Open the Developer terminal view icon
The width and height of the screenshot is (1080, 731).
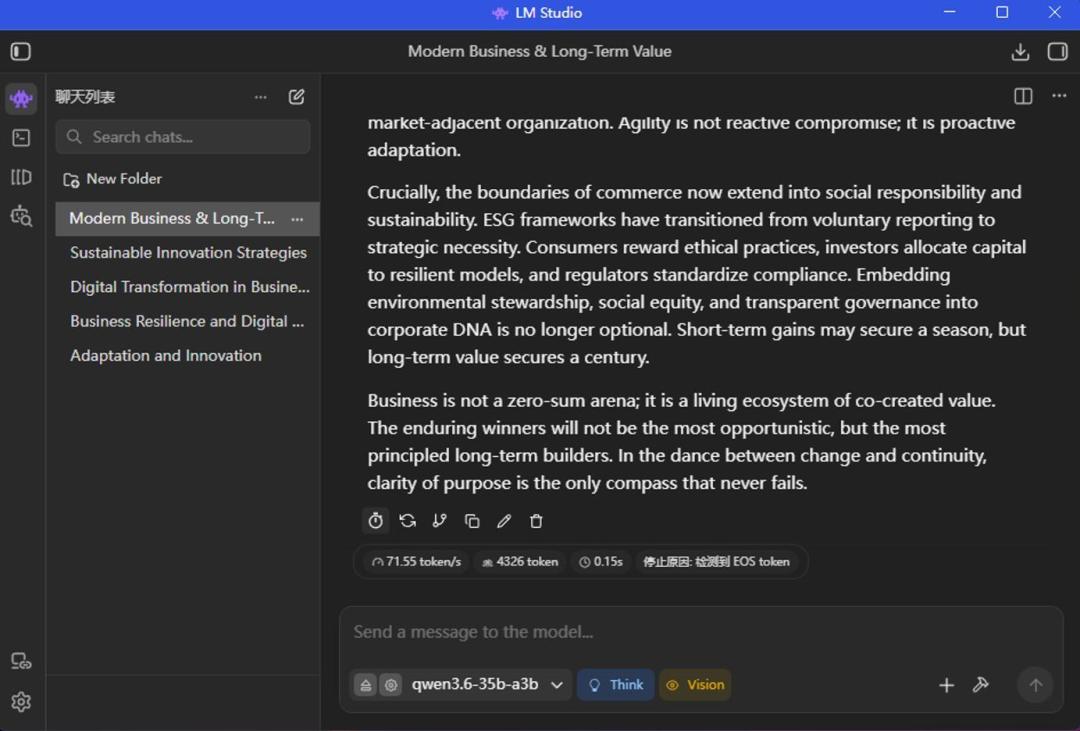21,138
